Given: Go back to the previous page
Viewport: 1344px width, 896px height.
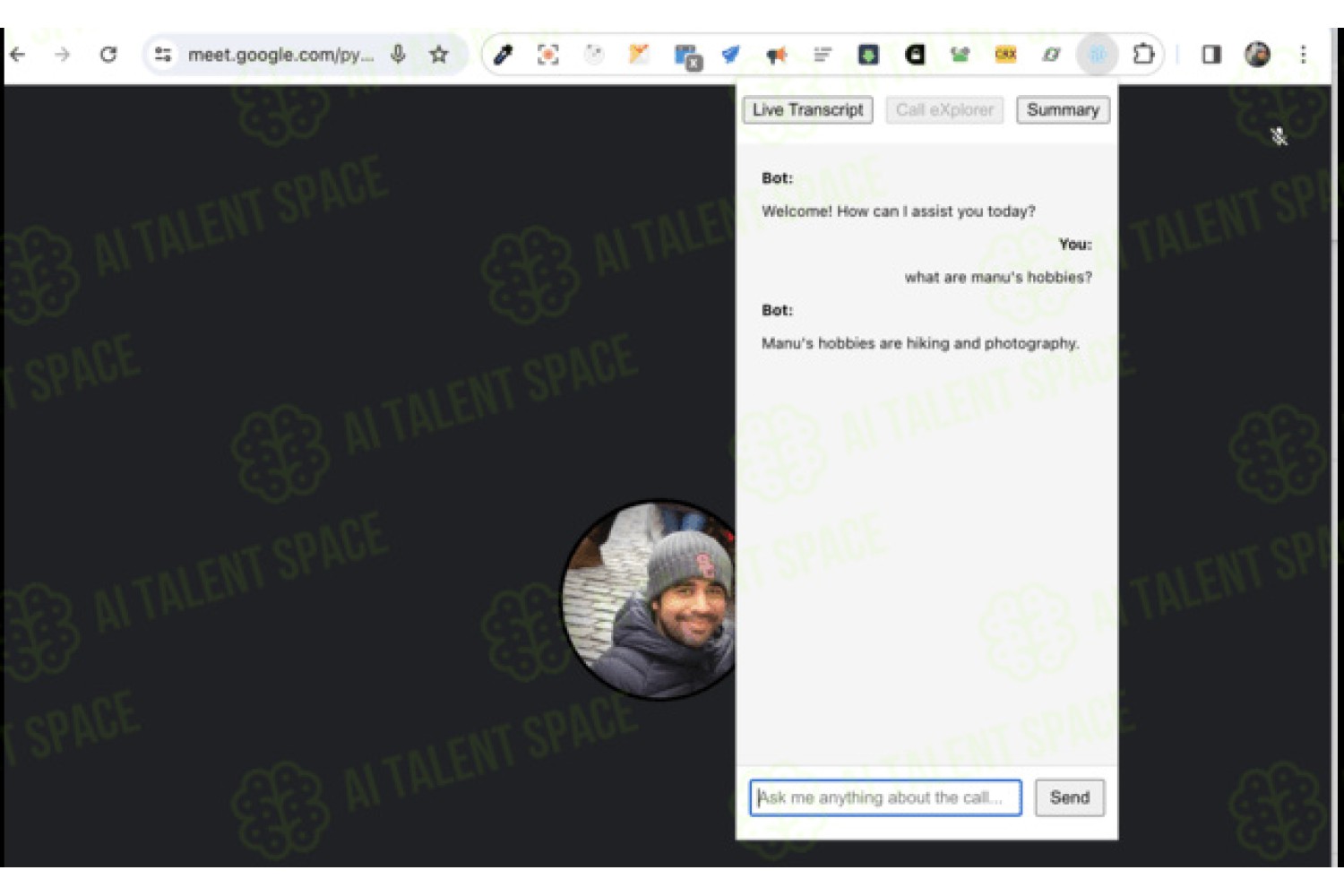Looking at the screenshot, I should click(x=18, y=55).
